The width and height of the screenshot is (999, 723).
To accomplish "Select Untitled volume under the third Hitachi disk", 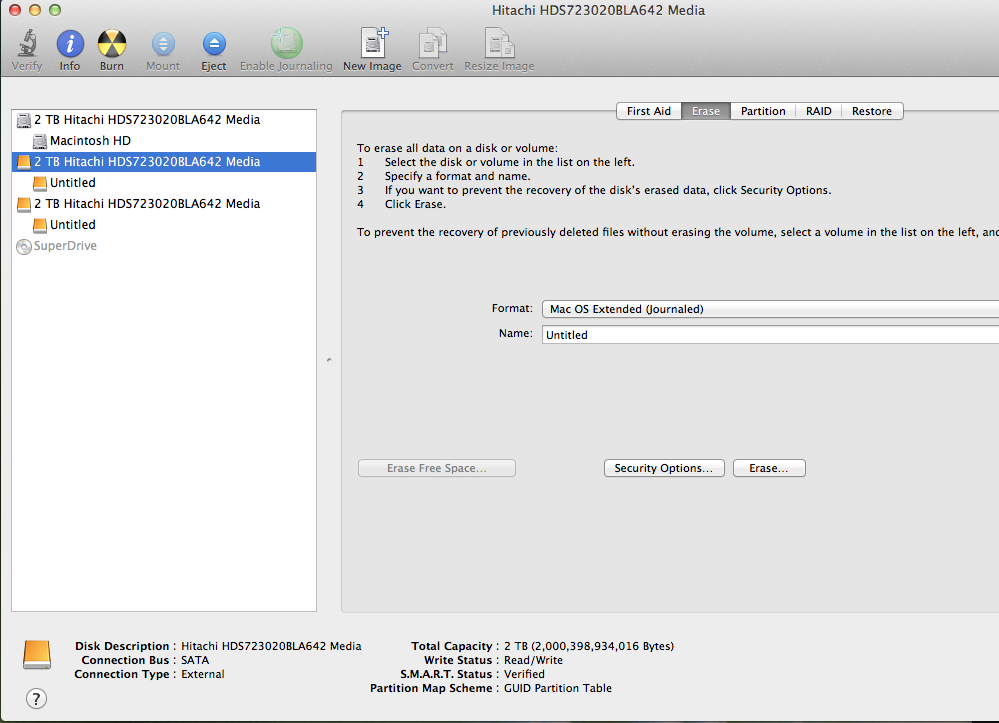I will click(164, 225).
